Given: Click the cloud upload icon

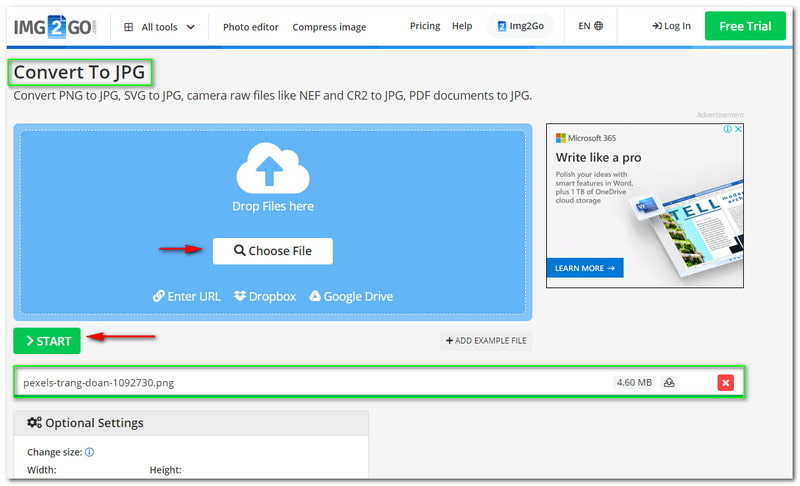Looking at the screenshot, I should 272,168.
